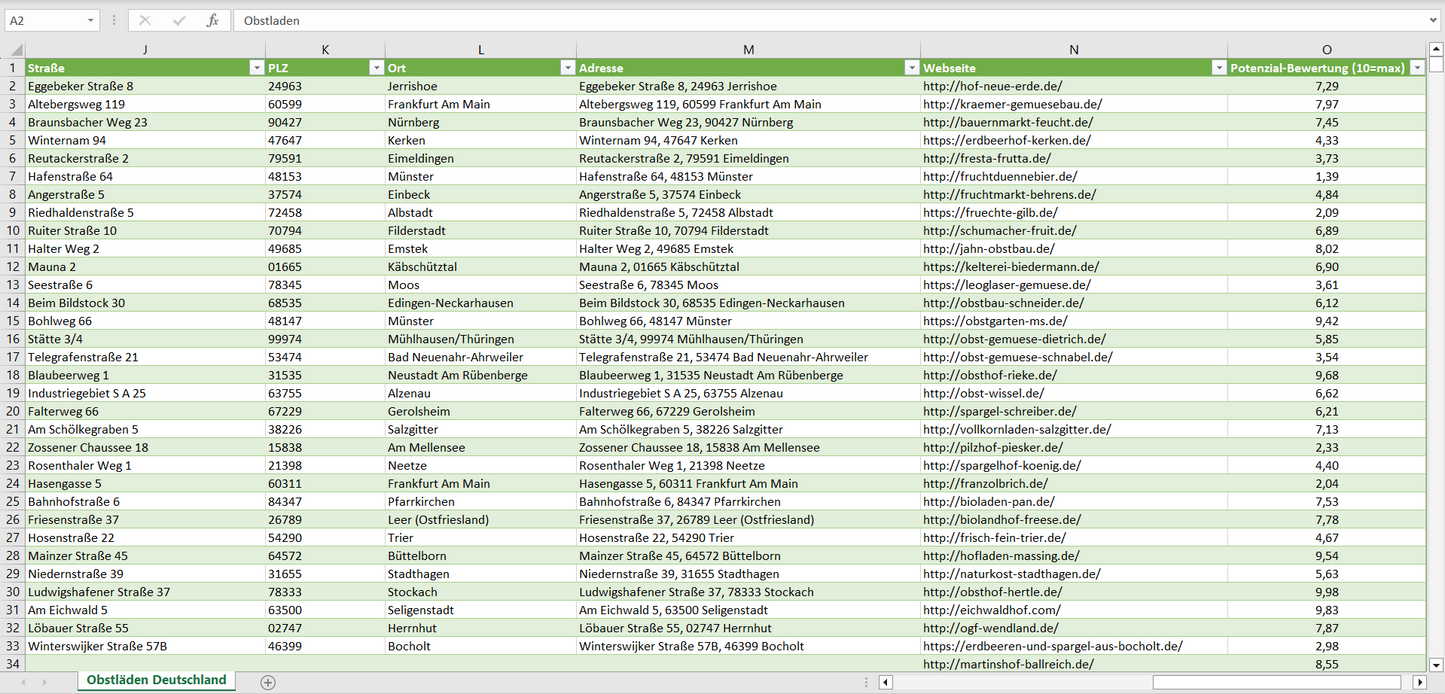1445x694 pixels.
Task: Click the Select All corner triangle
Action: click(x=13, y=50)
